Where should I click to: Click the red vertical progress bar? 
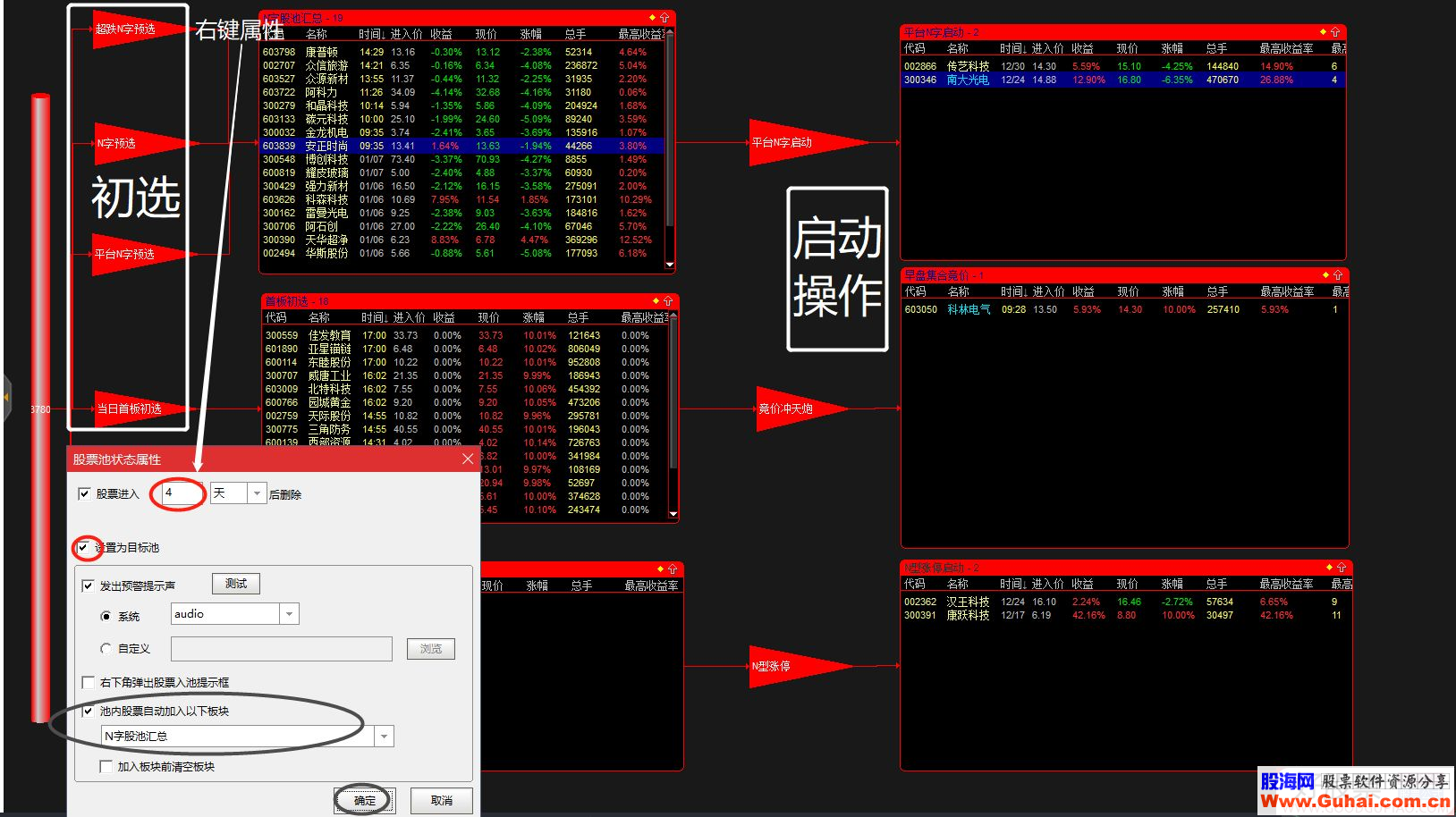point(40,407)
